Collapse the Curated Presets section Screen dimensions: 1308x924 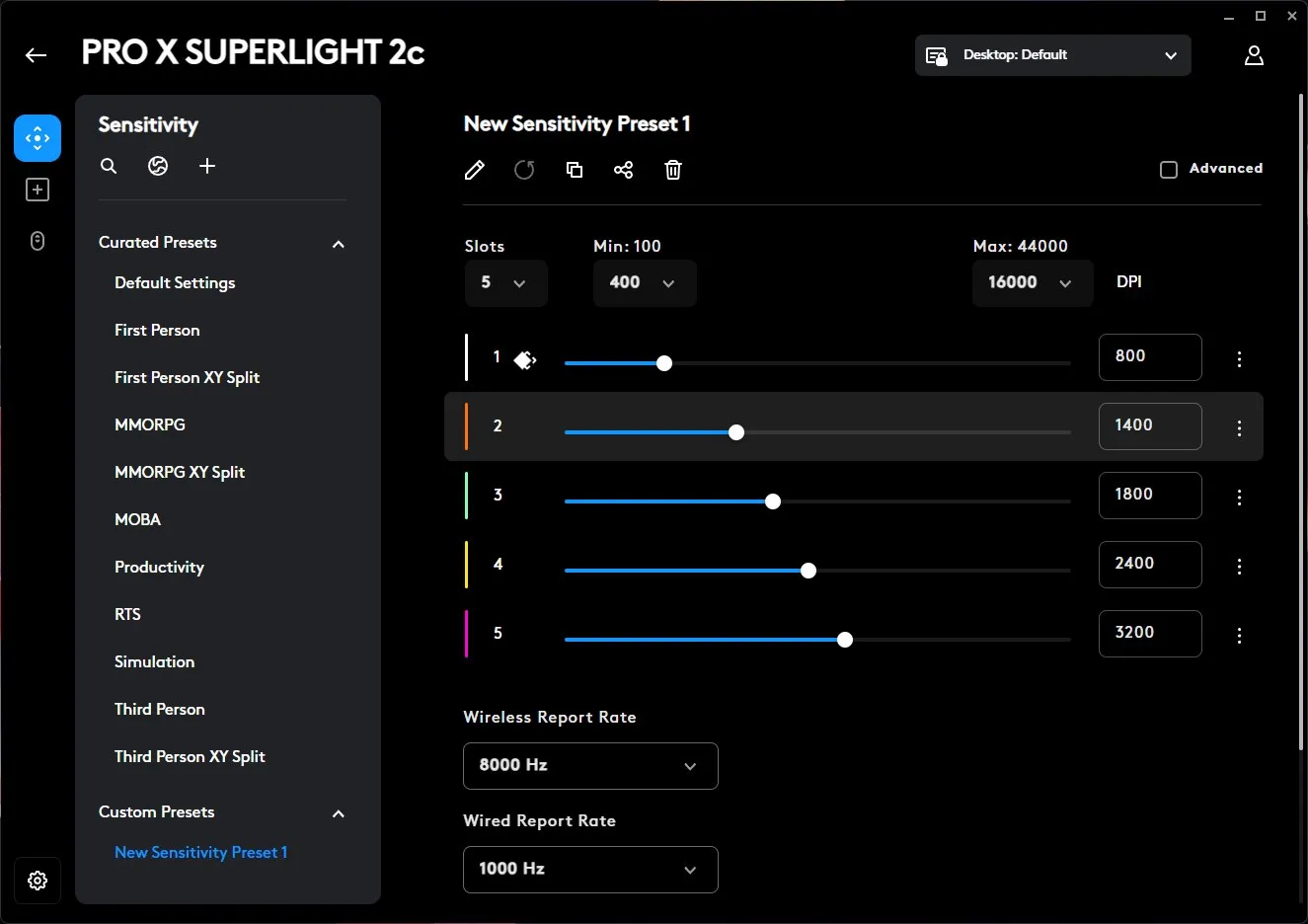pyautogui.click(x=338, y=243)
